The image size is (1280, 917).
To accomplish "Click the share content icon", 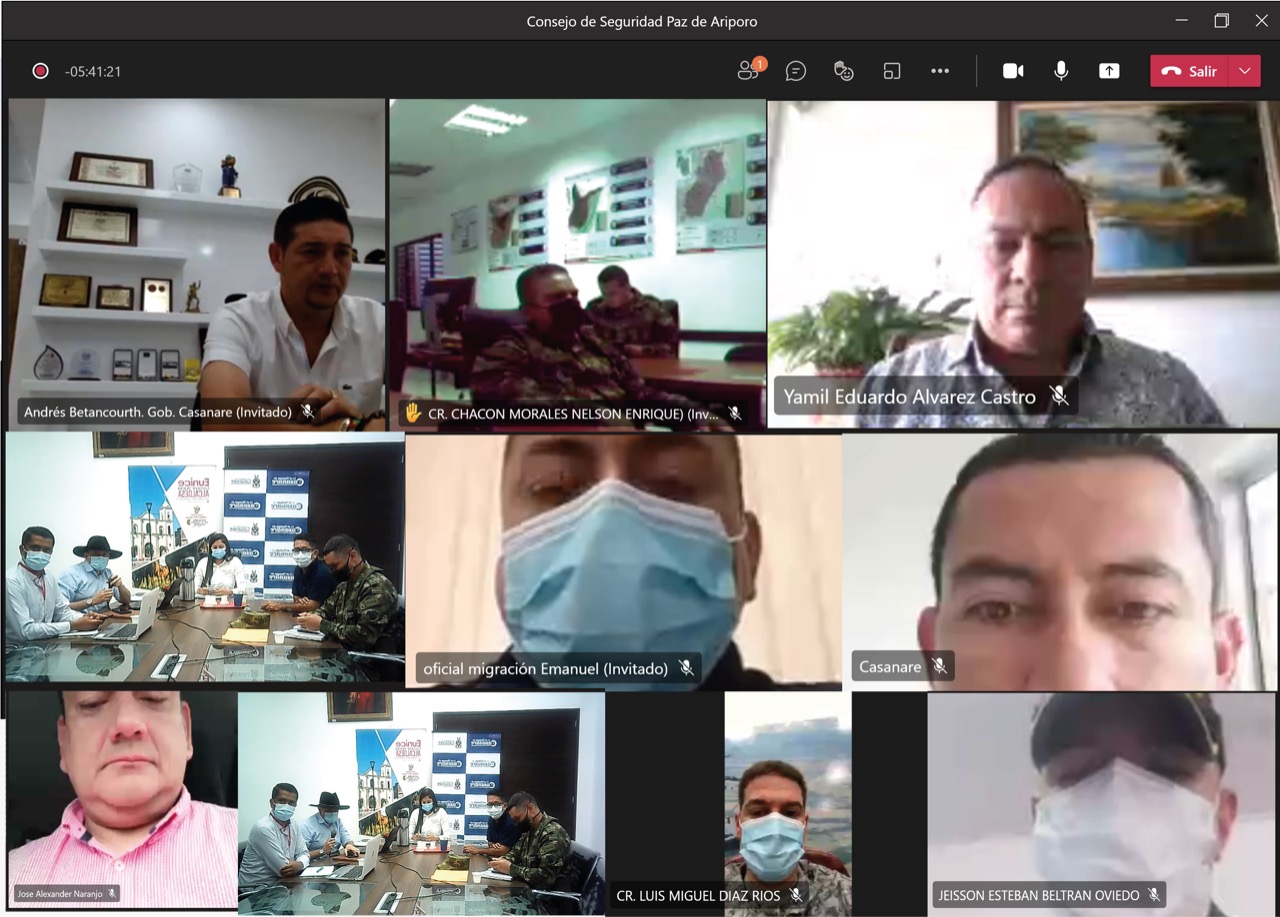I will (1109, 71).
